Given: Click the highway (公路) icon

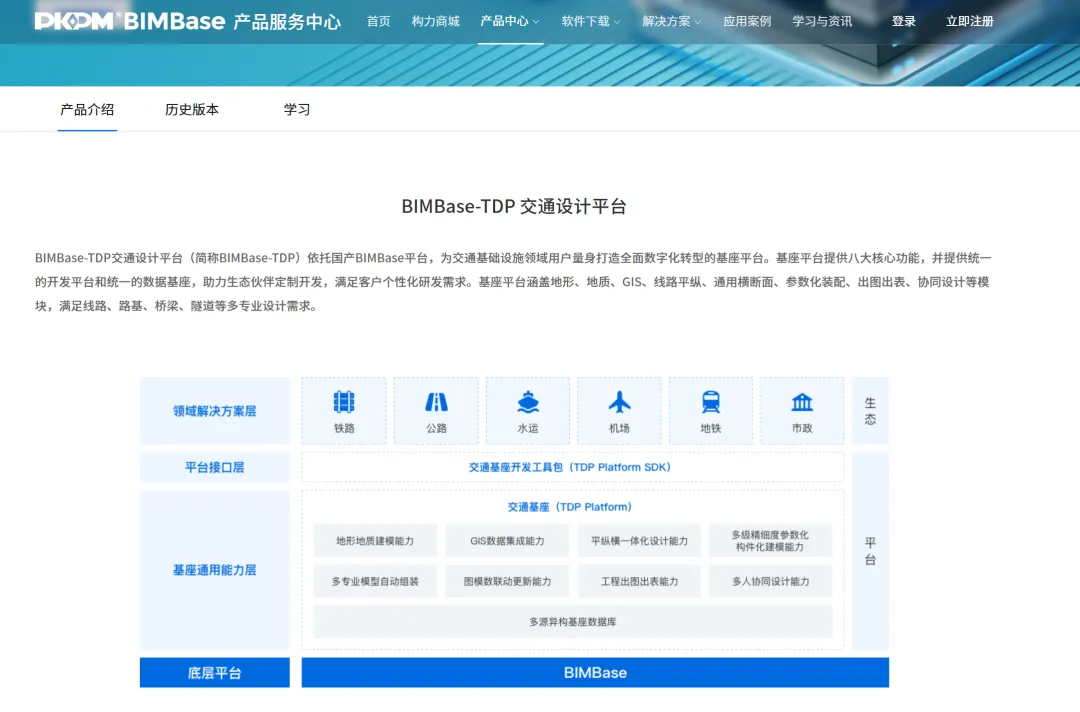Looking at the screenshot, I should (436, 402).
